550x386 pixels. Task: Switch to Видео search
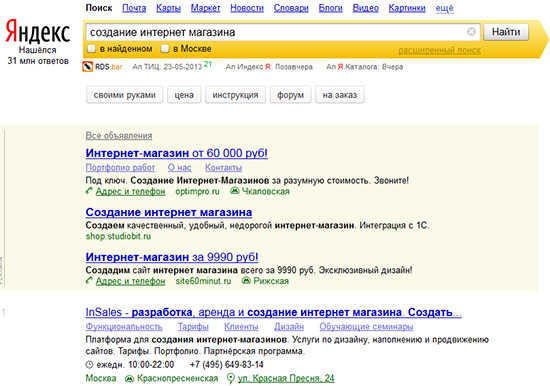pyautogui.click(x=365, y=8)
